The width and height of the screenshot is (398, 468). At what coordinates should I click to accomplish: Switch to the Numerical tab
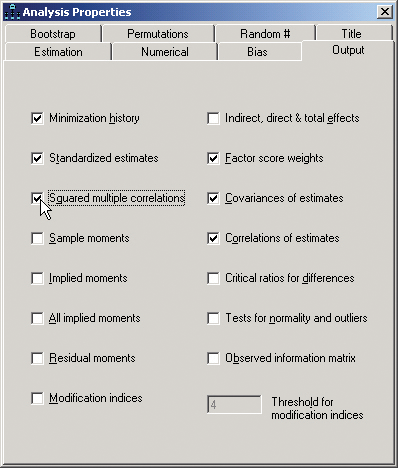pos(165,52)
